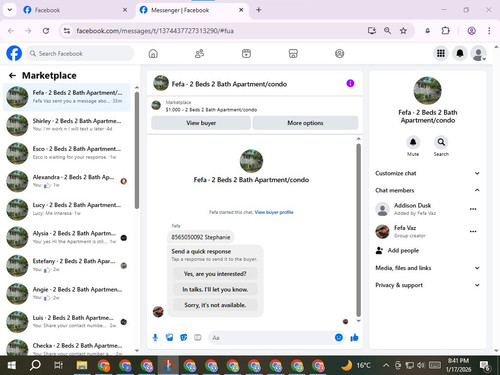
Task: Open File Explorer from taskbar
Action: click(x=82, y=366)
